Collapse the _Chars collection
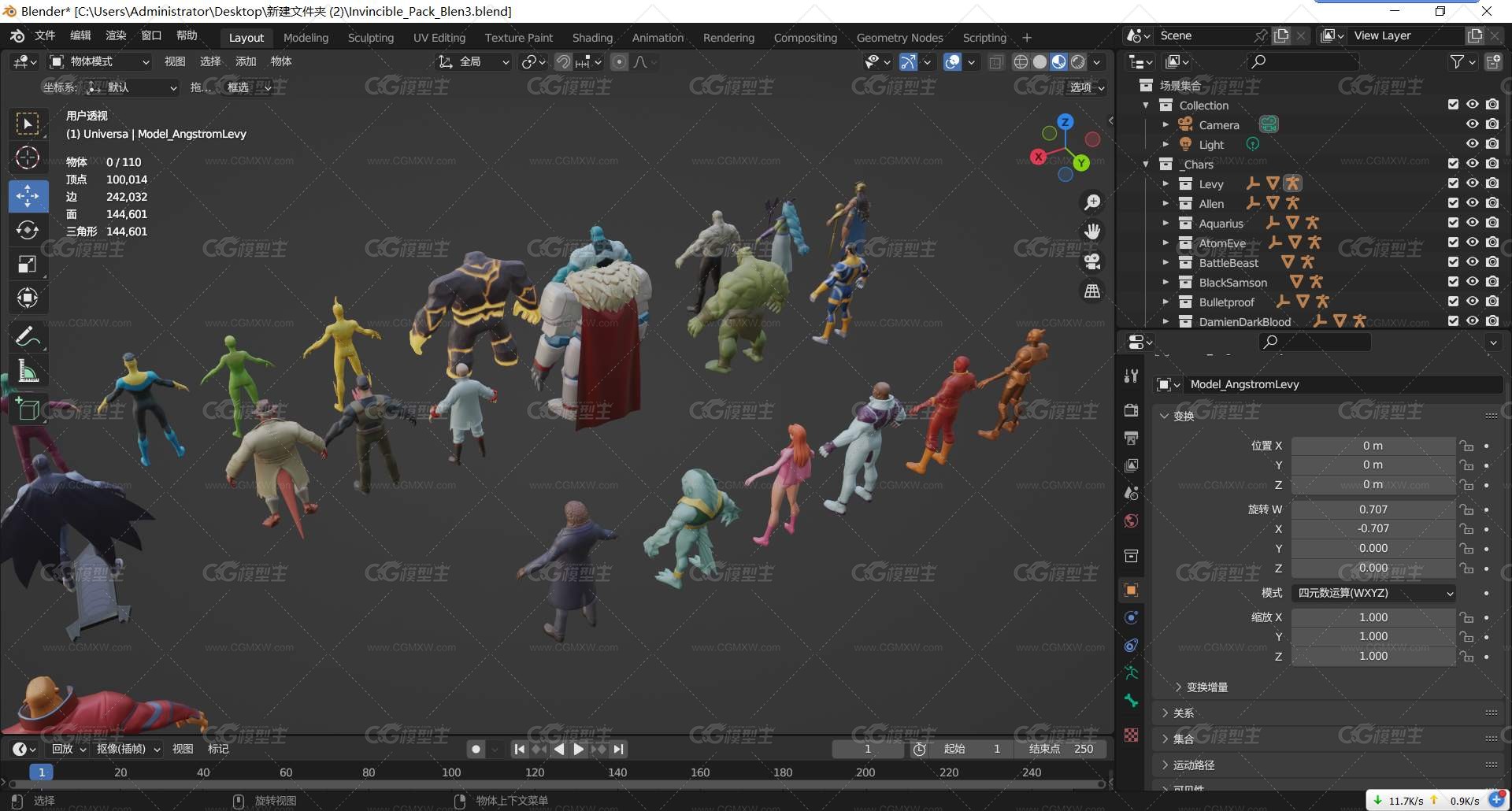 tap(1146, 164)
